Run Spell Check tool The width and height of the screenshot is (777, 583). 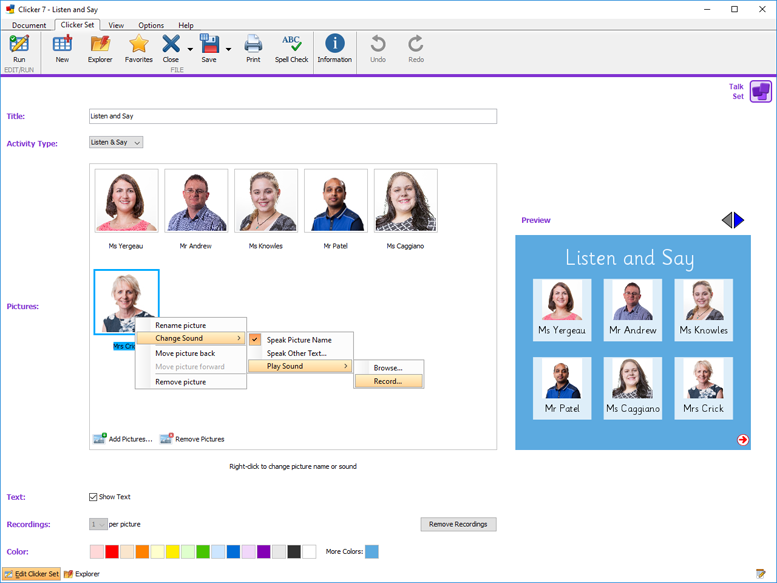coord(292,48)
